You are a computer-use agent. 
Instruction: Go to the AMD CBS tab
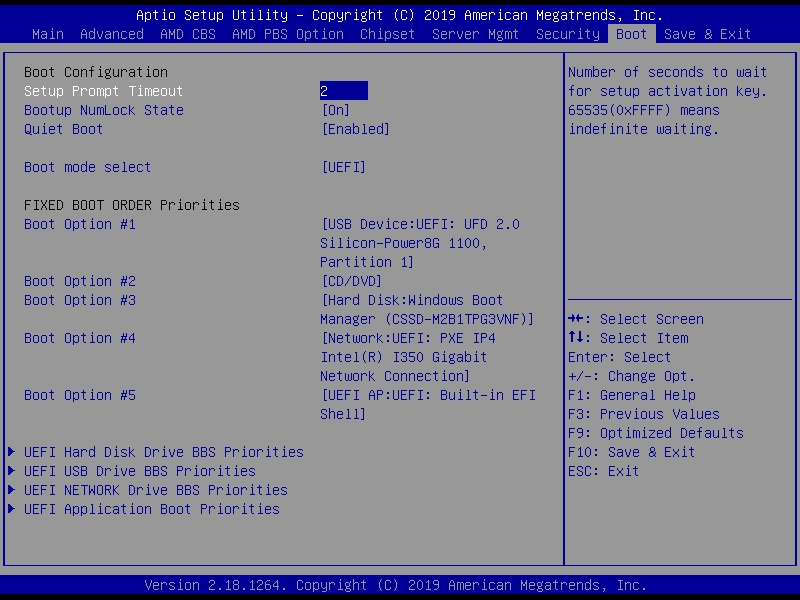188,34
